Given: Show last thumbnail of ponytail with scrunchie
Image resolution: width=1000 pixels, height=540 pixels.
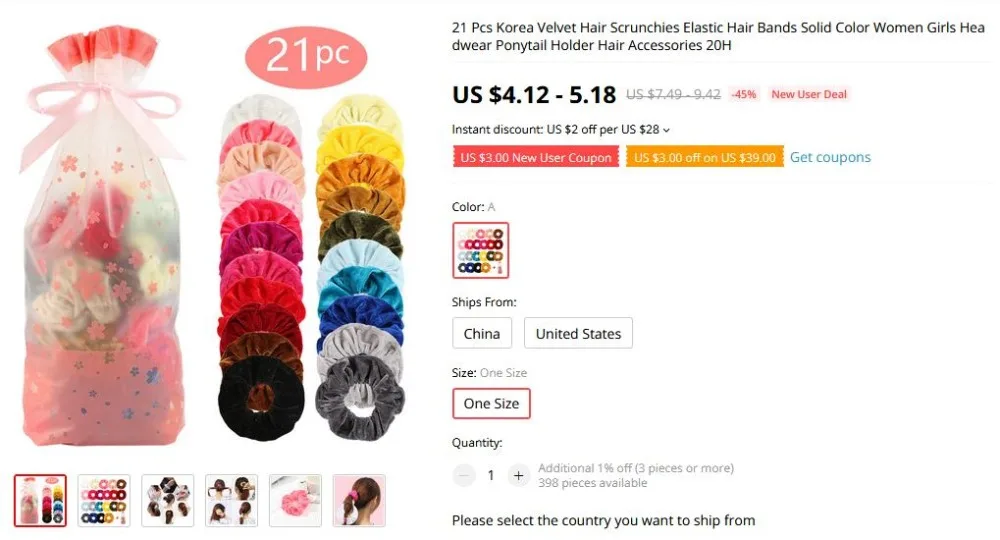Looking at the screenshot, I should click(x=359, y=500).
